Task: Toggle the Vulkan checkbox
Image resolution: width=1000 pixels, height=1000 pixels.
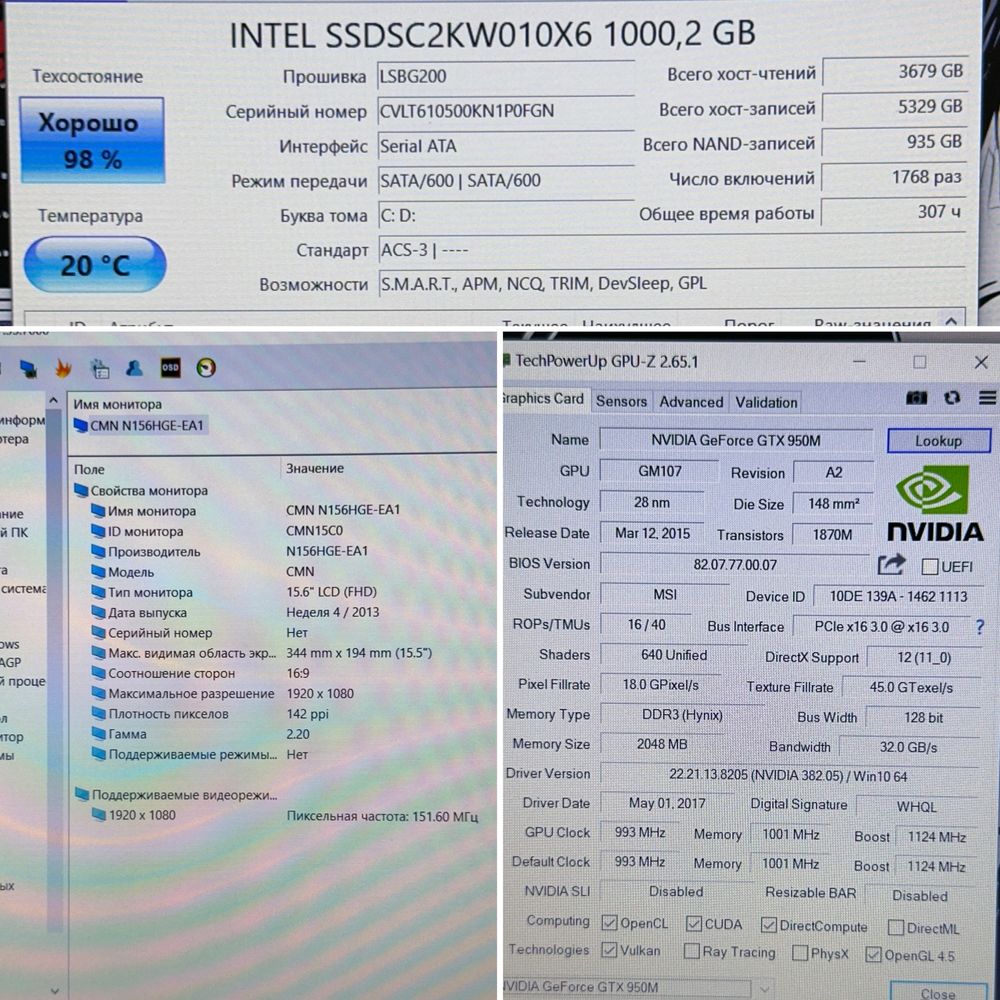Action: 609,950
